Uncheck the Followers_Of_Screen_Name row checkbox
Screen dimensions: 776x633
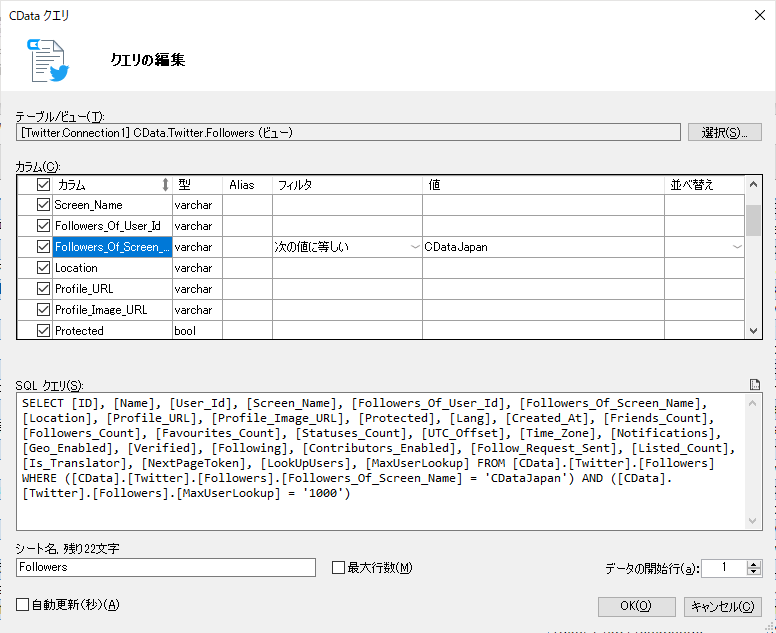[x=44, y=246]
